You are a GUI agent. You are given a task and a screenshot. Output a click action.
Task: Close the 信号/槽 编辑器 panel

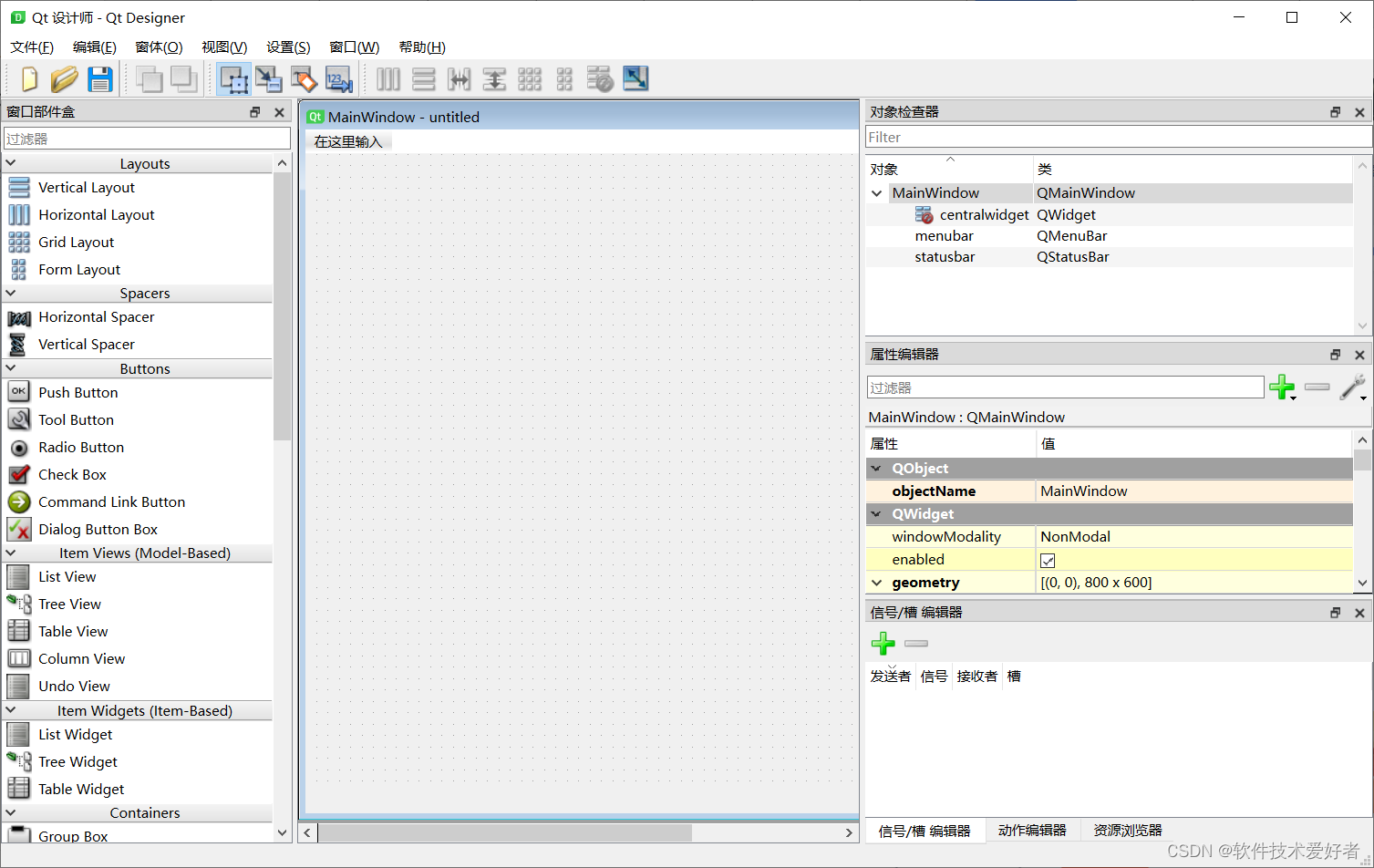(x=1359, y=613)
